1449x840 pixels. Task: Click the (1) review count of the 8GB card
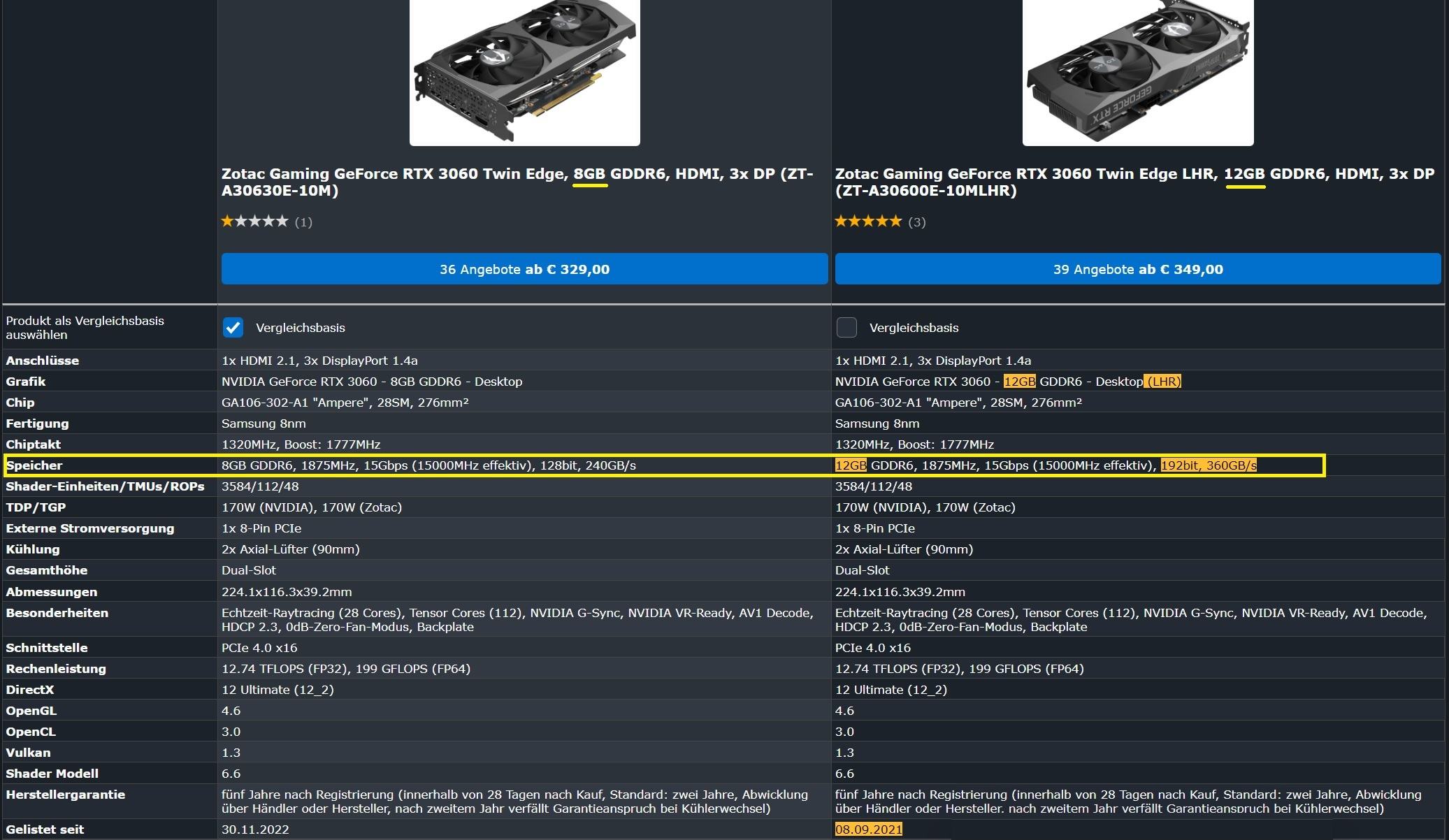click(303, 222)
